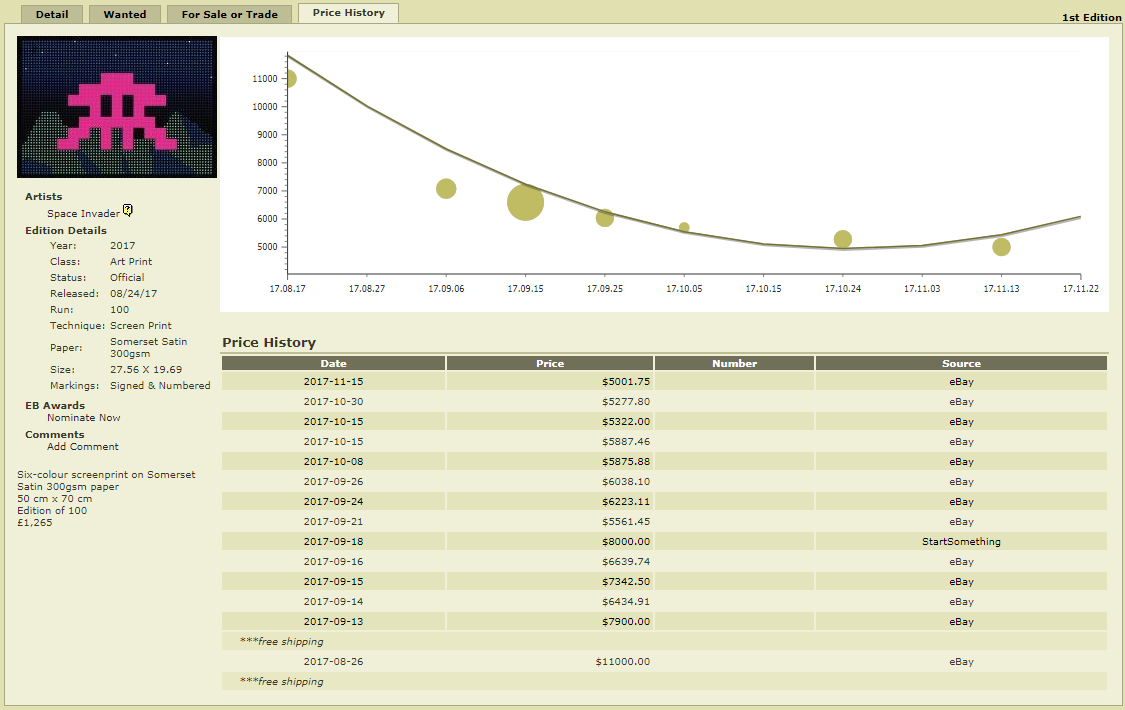Select the $11000.00 price entry
1125x710 pixels.
[x=622, y=662]
